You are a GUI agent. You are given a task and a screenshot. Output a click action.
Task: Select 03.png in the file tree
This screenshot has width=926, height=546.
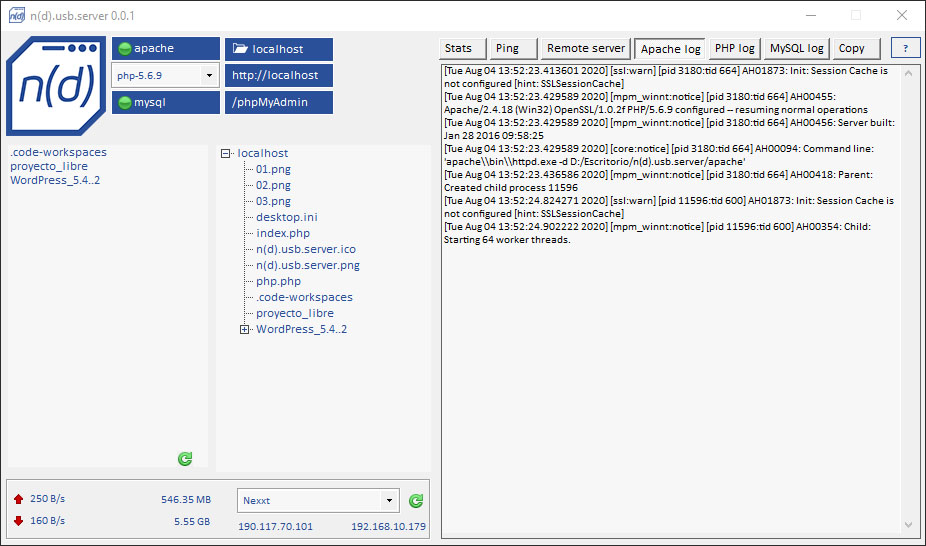point(273,201)
